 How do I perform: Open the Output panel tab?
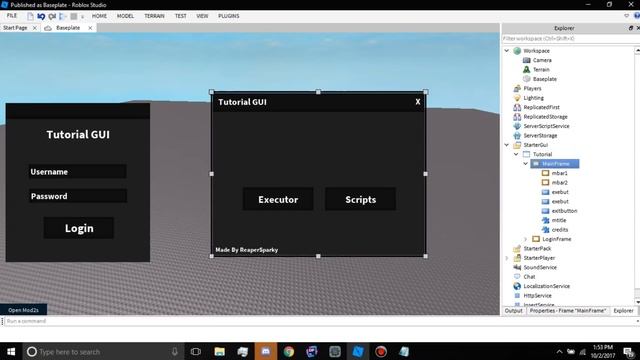tap(513, 311)
